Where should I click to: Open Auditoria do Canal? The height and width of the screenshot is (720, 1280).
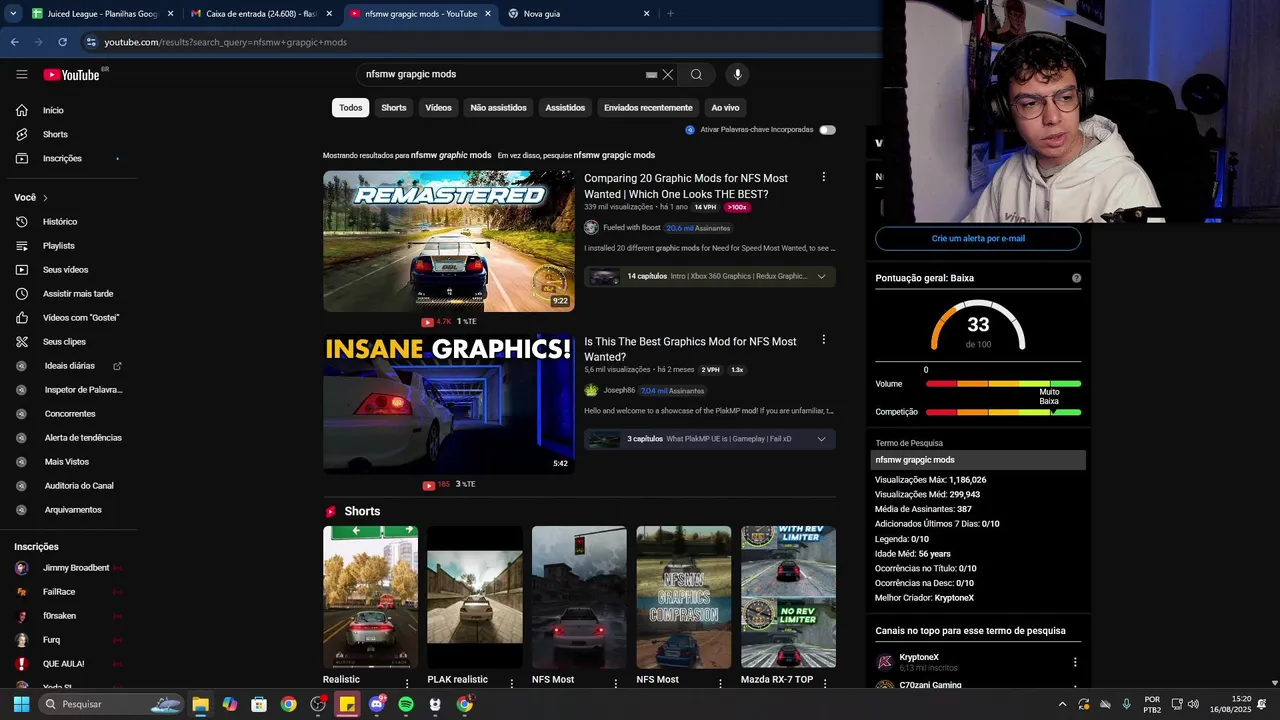pyautogui.click(x=79, y=486)
